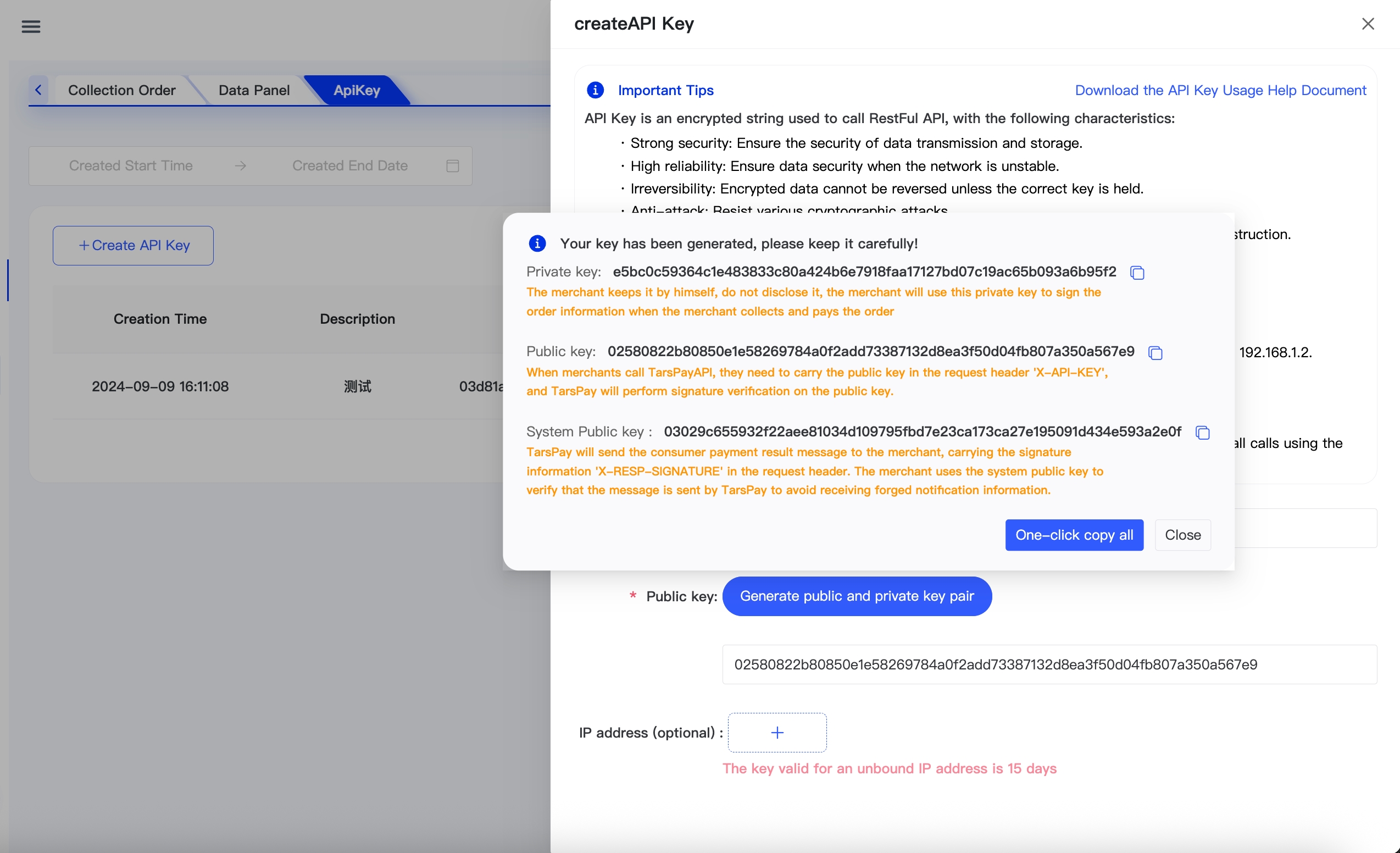Switch to Collection Order tab
Screen dimensions: 1400x853
[121, 90]
